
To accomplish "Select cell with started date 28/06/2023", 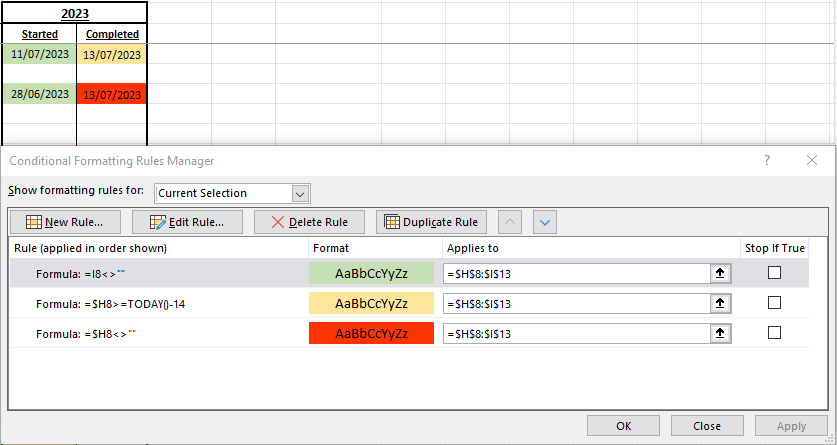I will point(40,94).
